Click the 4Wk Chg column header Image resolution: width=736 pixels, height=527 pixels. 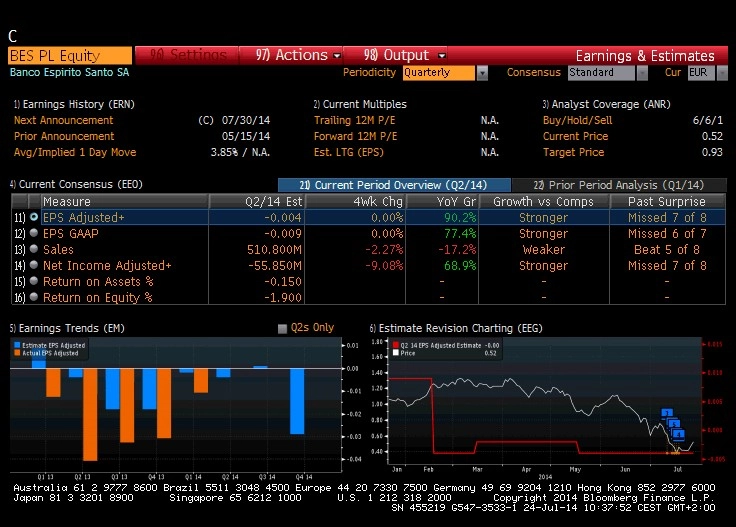[355, 201]
